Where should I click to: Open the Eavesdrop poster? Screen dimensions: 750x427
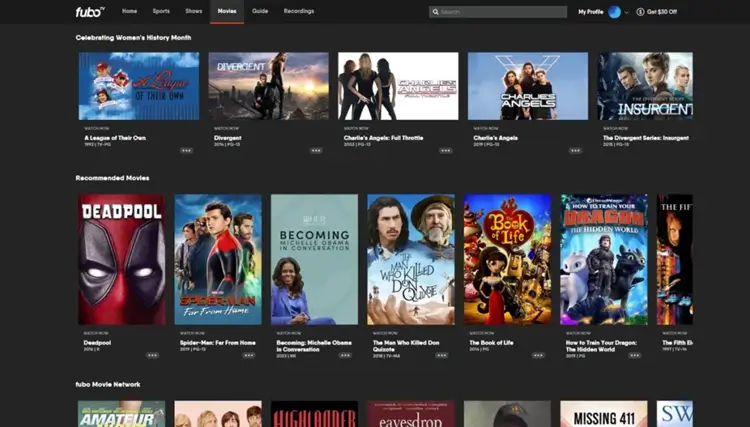pos(411,414)
